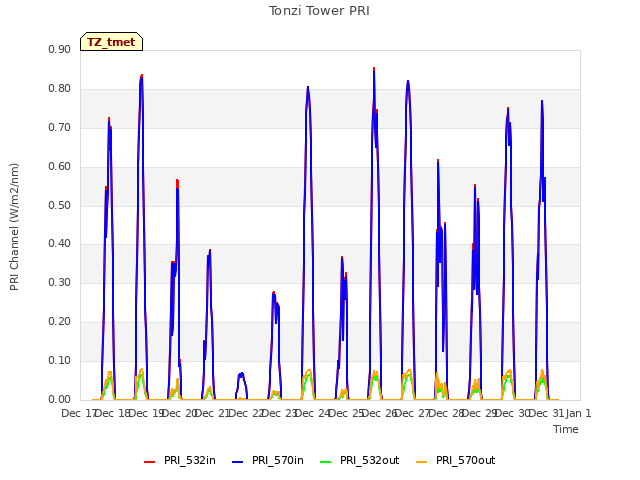640x480 pixels.
Task: Click the small Dec 21 data hump
Action: click(x=241, y=386)
